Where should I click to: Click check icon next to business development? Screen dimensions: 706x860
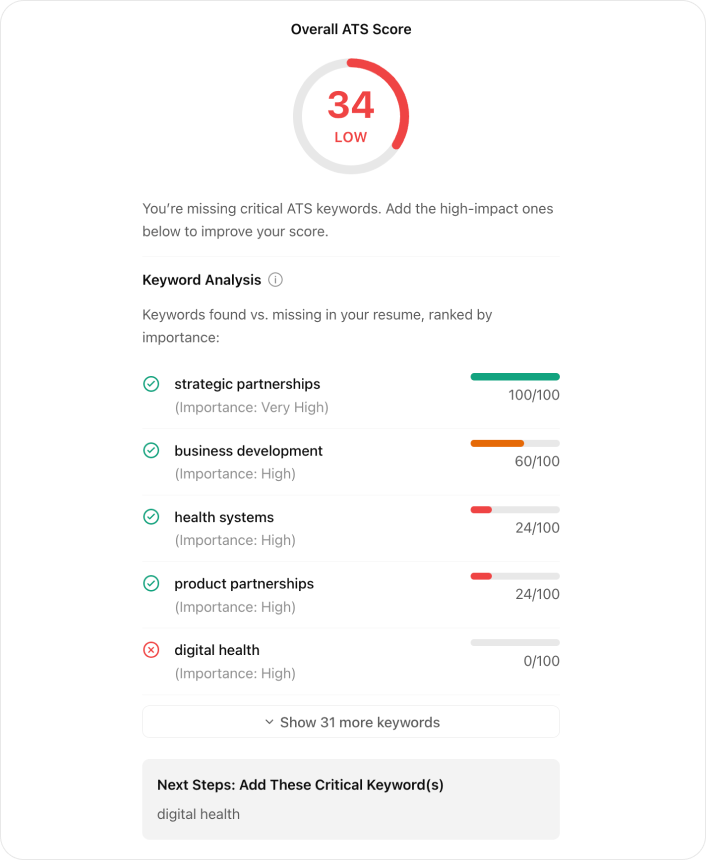[151, 451]
